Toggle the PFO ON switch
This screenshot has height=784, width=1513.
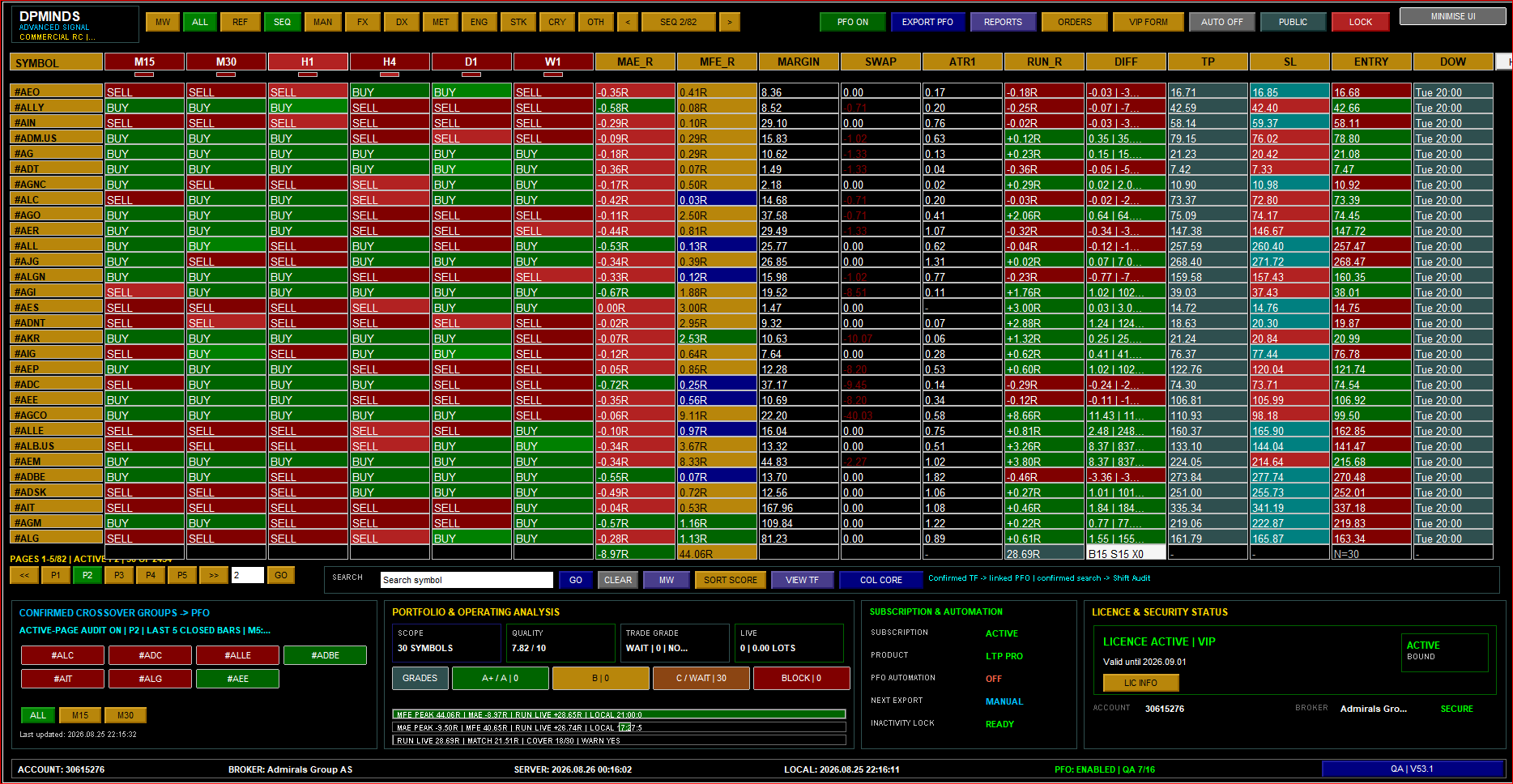click(852, 22)
